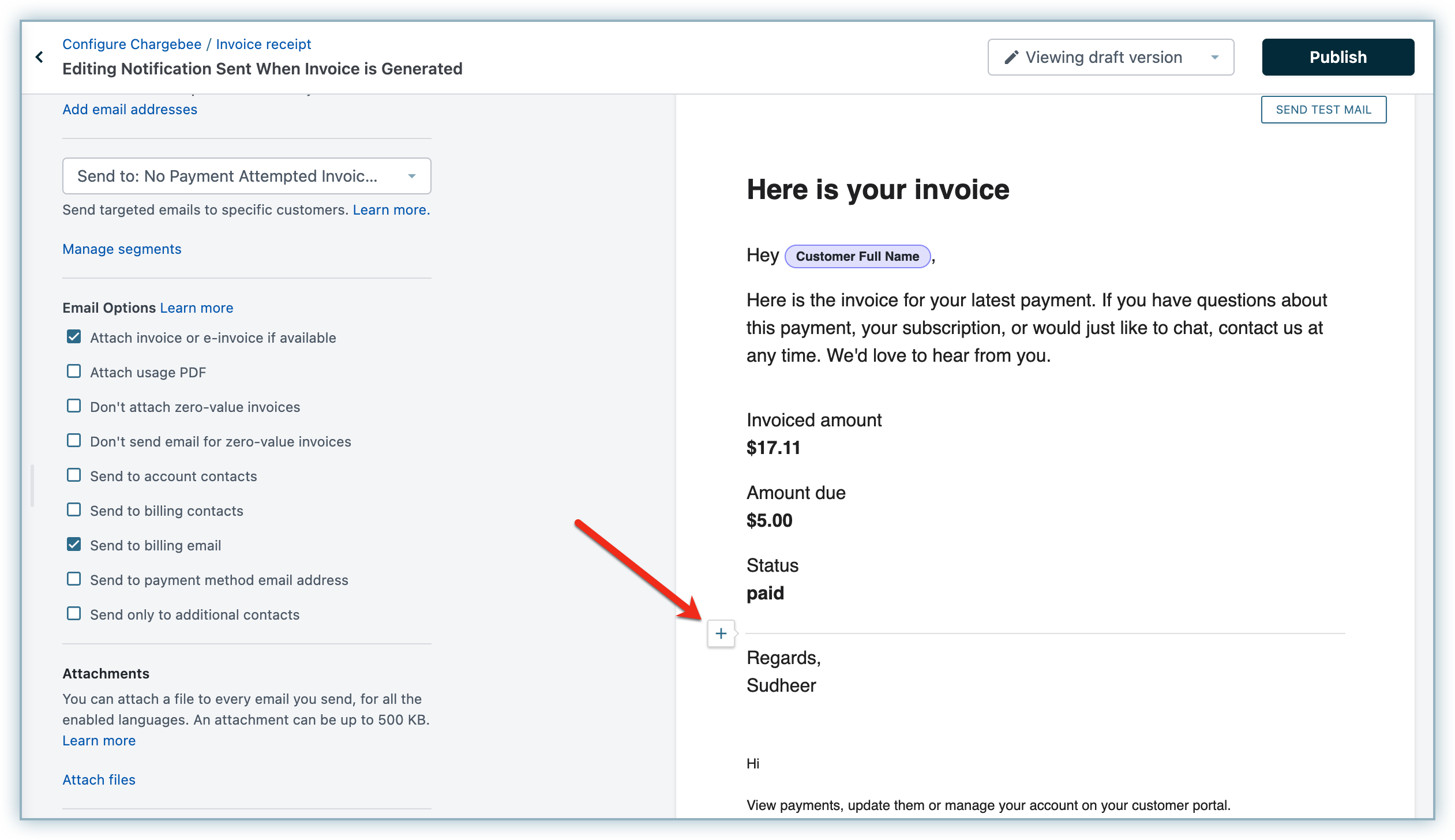
Task: Go to Invoice receipt breadcrumb
Action: point(263,44)
